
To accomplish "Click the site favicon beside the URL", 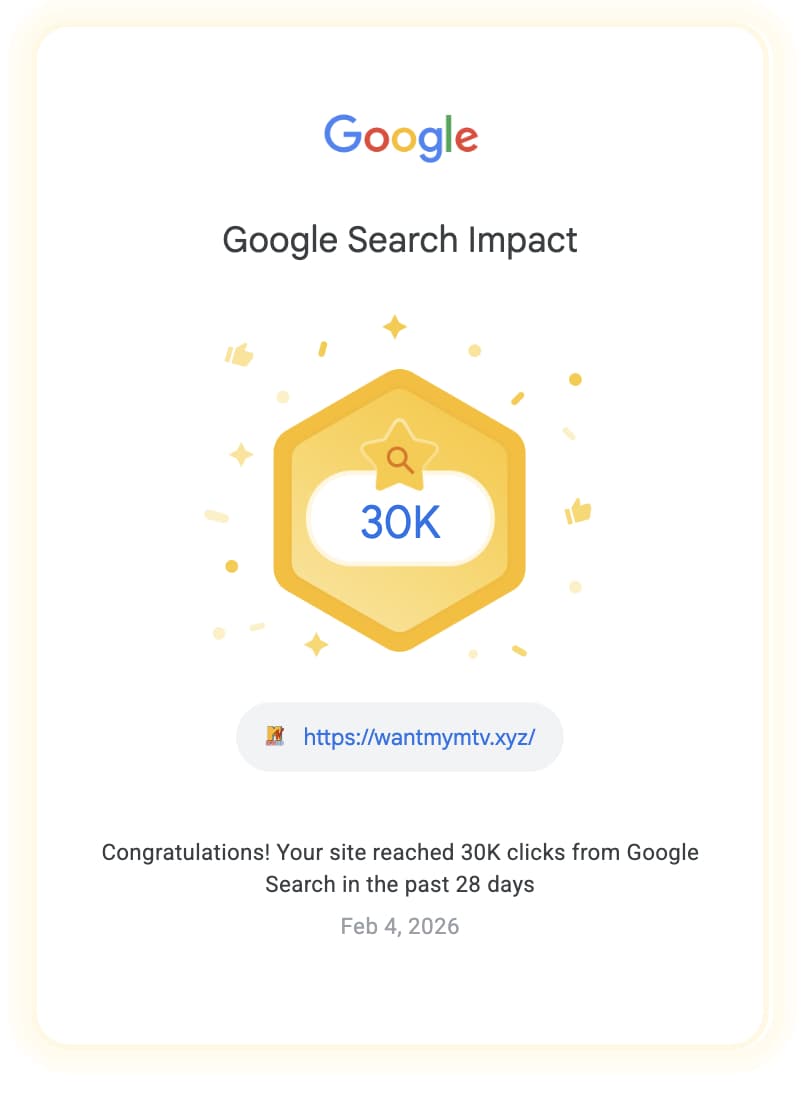I will click(x=275, y=737).
